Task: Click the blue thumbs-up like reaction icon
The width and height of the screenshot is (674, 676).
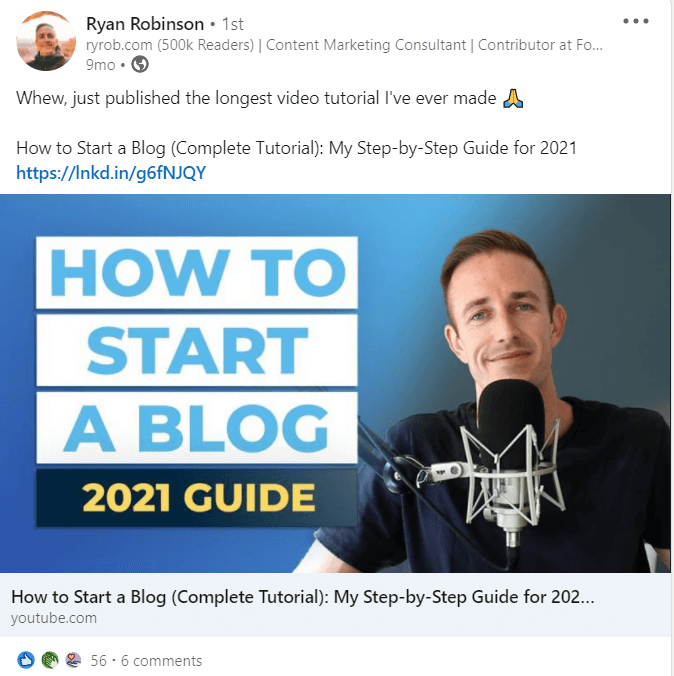Action: [25, 660]
